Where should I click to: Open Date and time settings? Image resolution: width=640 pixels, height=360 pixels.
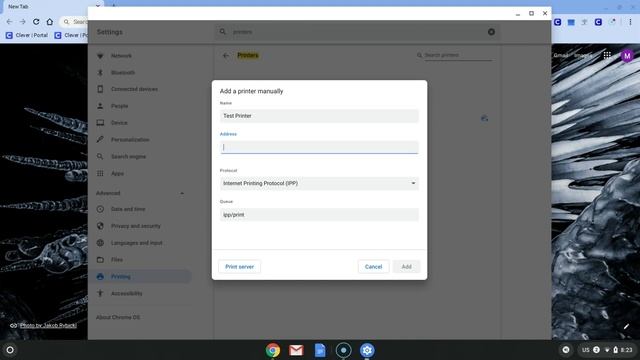click(x=128, y=209)
